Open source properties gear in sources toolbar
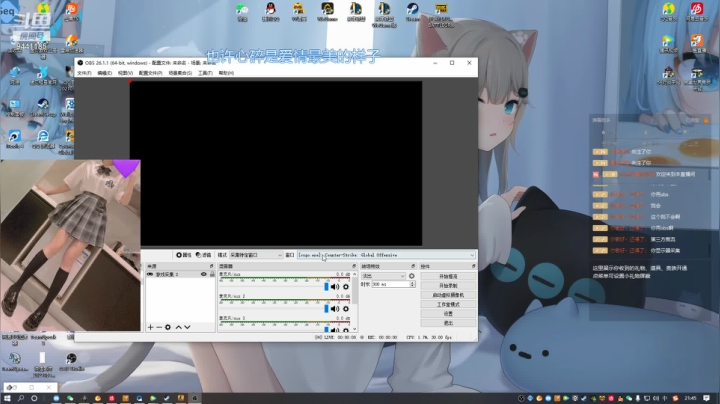This screenshot has width=720, height=404. pos(168,327)
